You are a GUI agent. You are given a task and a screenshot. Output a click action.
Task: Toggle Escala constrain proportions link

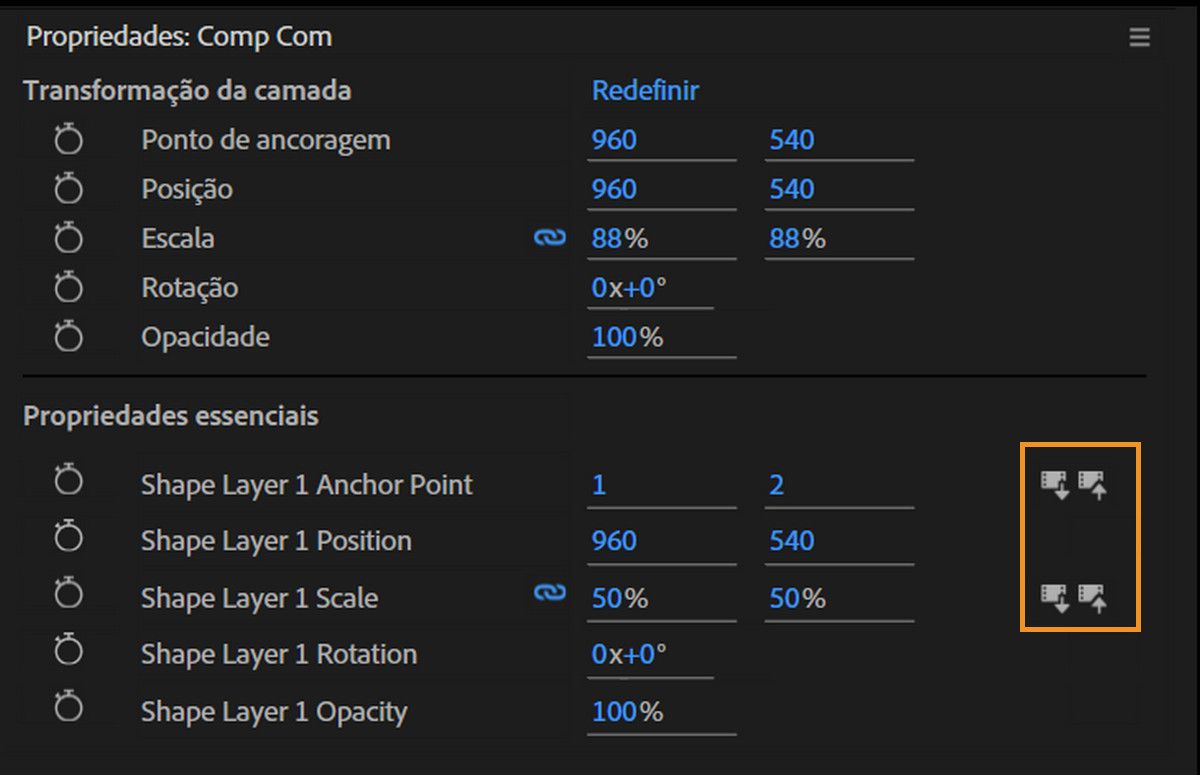[549, 238]
